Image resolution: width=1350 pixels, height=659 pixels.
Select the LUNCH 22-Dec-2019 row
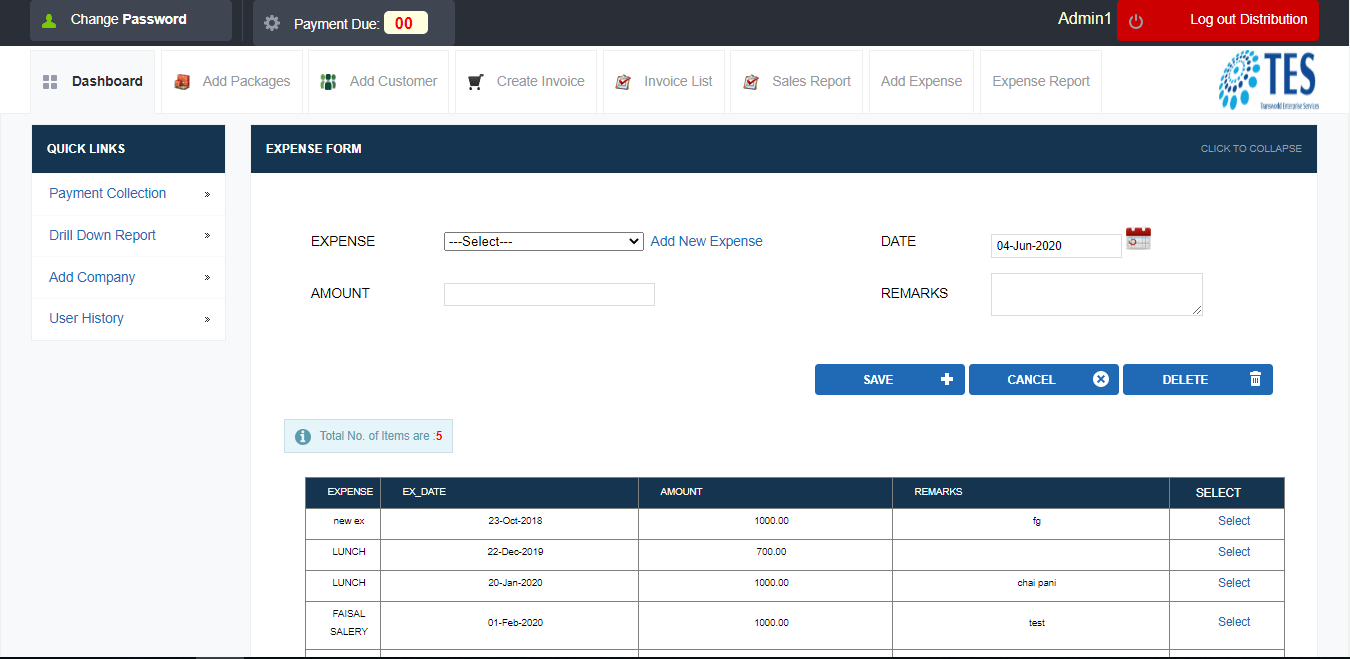1234,552
